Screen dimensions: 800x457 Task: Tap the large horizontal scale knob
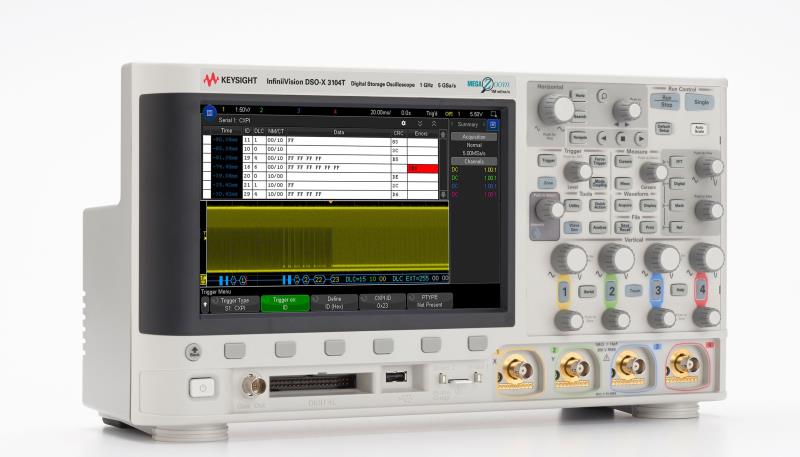[556, 109]
